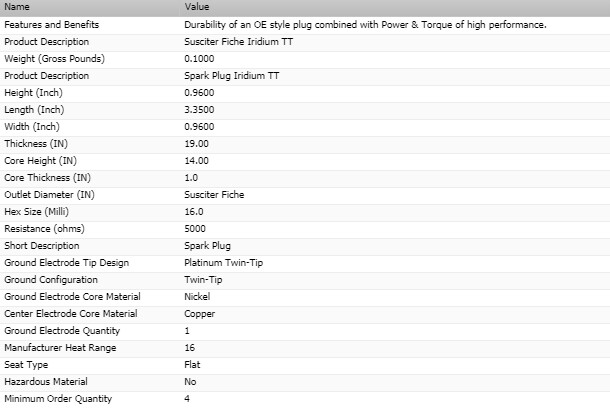Select the Nickel core material value
This screenshot has height=408, width=610.
coord(197,296)
